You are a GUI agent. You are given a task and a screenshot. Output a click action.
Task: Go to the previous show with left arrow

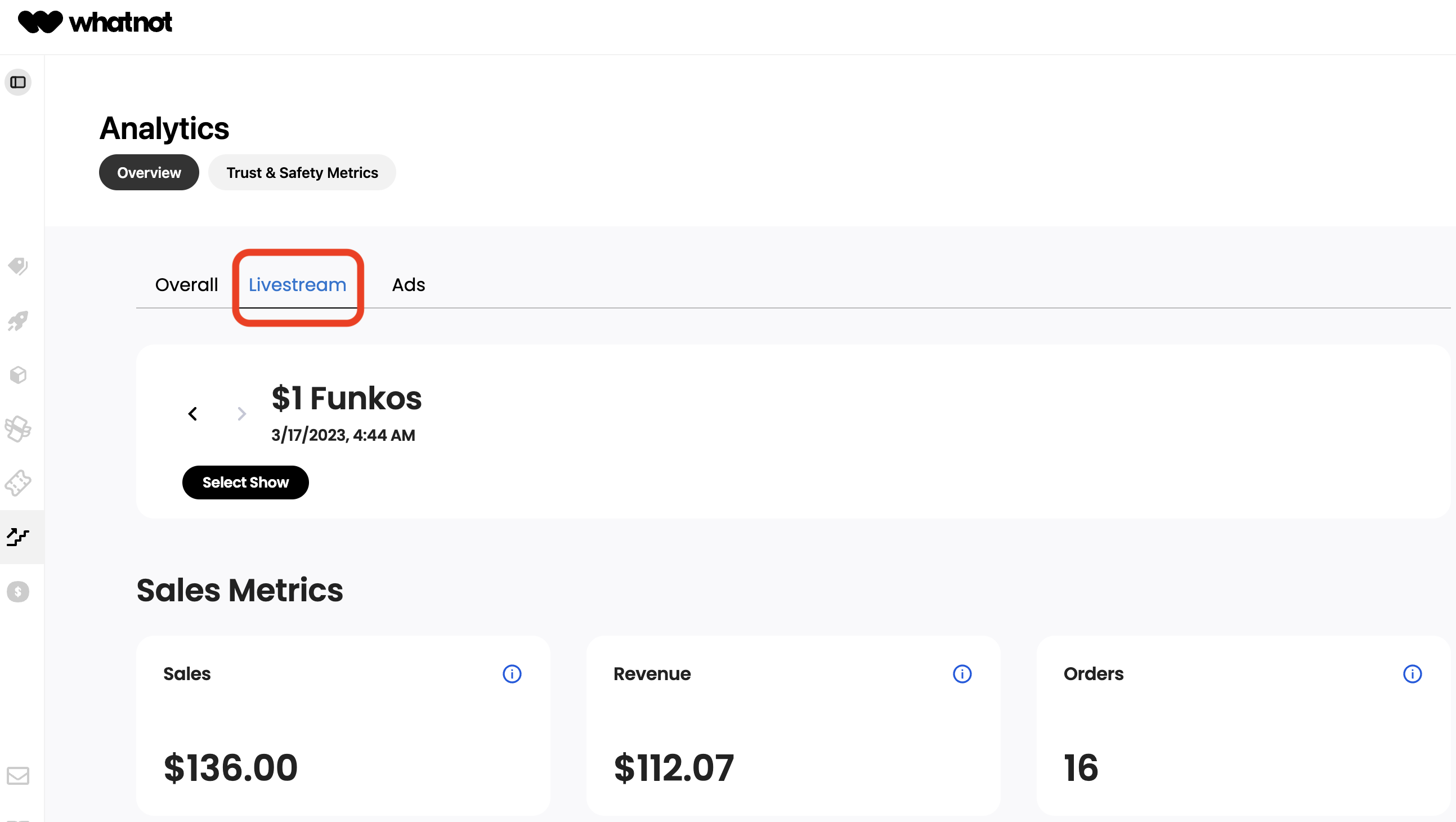click(192, 413)
